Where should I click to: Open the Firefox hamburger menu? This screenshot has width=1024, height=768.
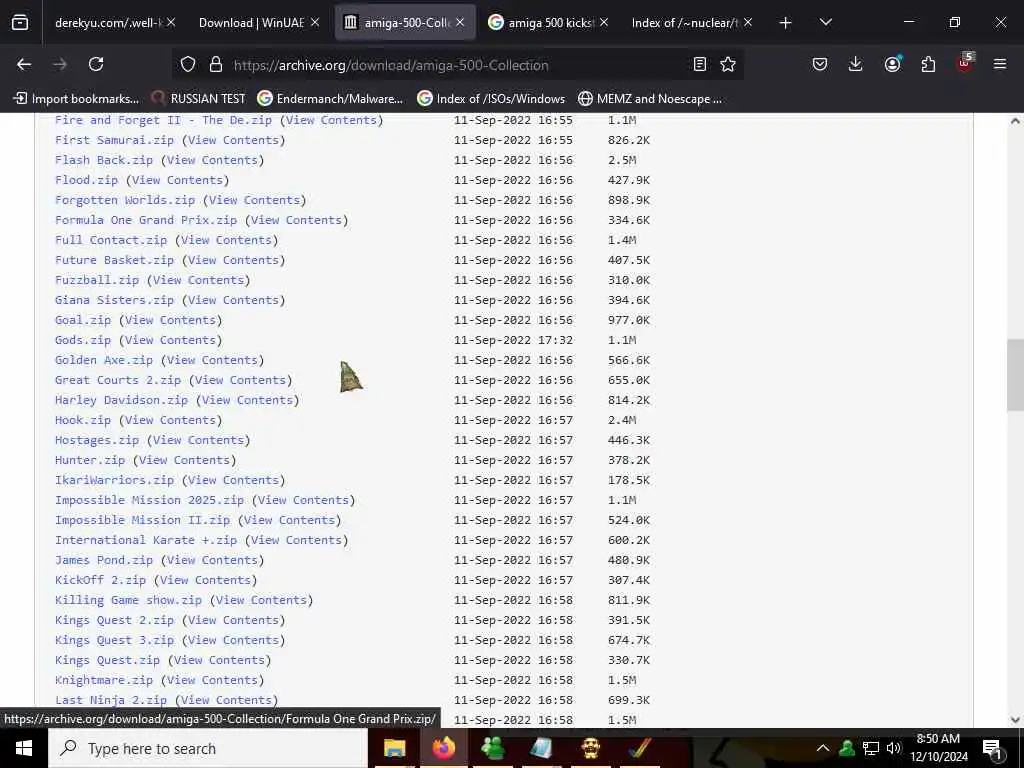tap(1000, 64)
